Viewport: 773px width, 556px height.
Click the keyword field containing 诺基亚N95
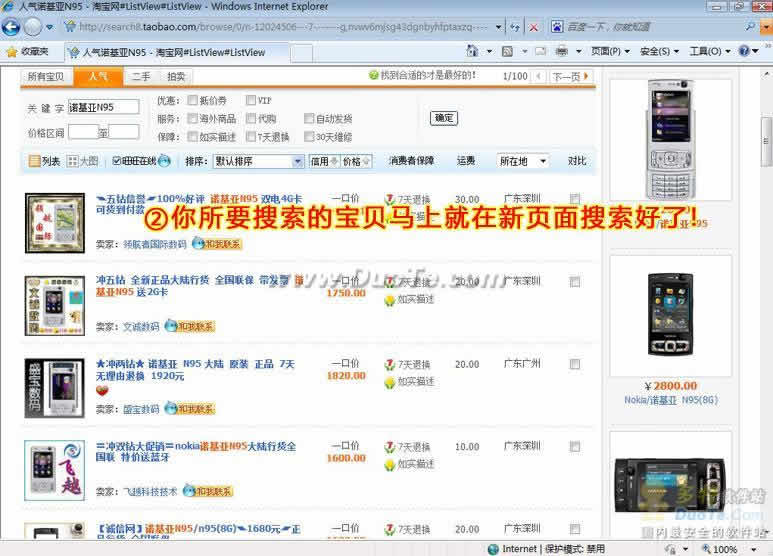point(103,107)
